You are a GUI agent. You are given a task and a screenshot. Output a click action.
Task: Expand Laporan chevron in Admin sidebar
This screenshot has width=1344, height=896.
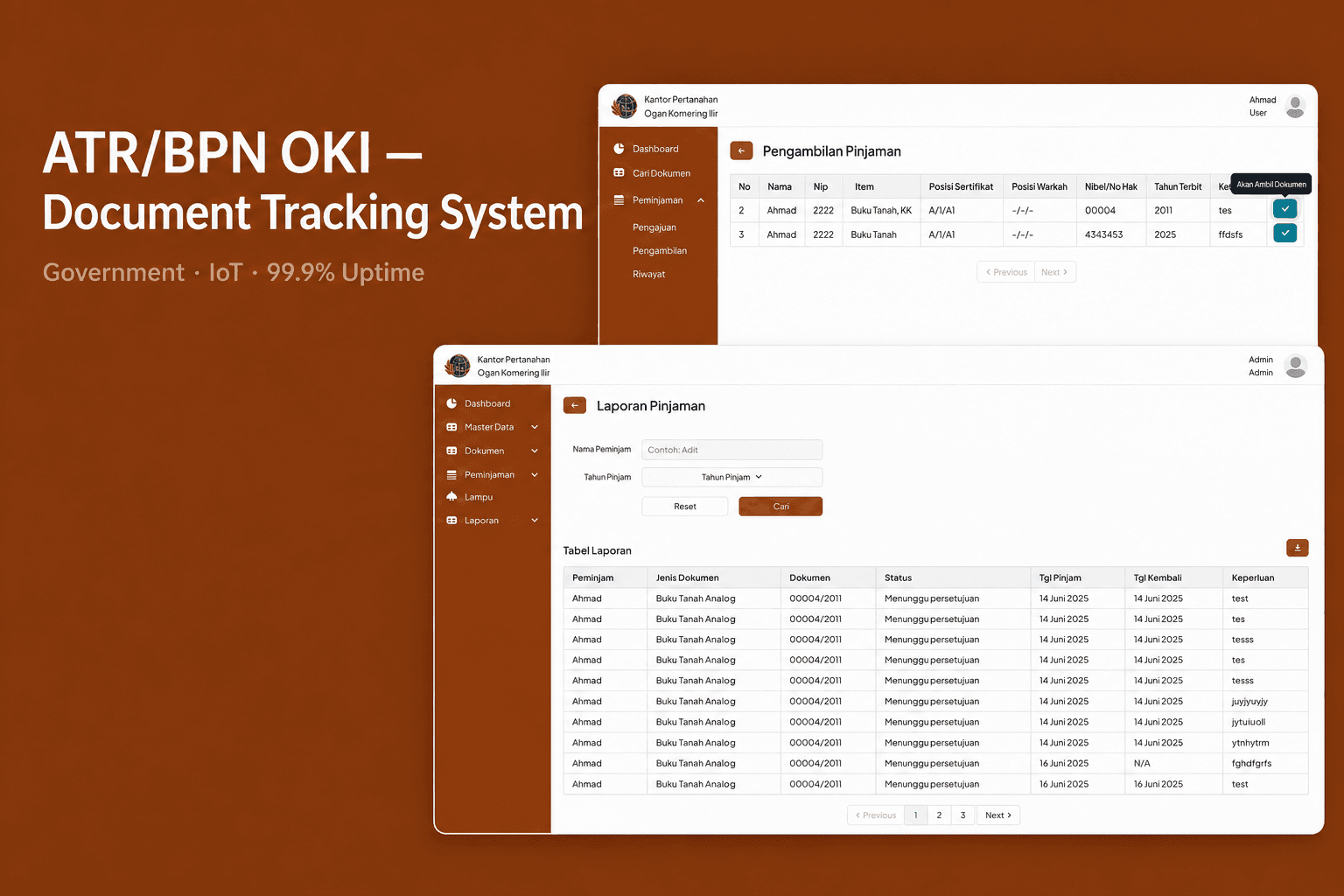coord(535,520)
